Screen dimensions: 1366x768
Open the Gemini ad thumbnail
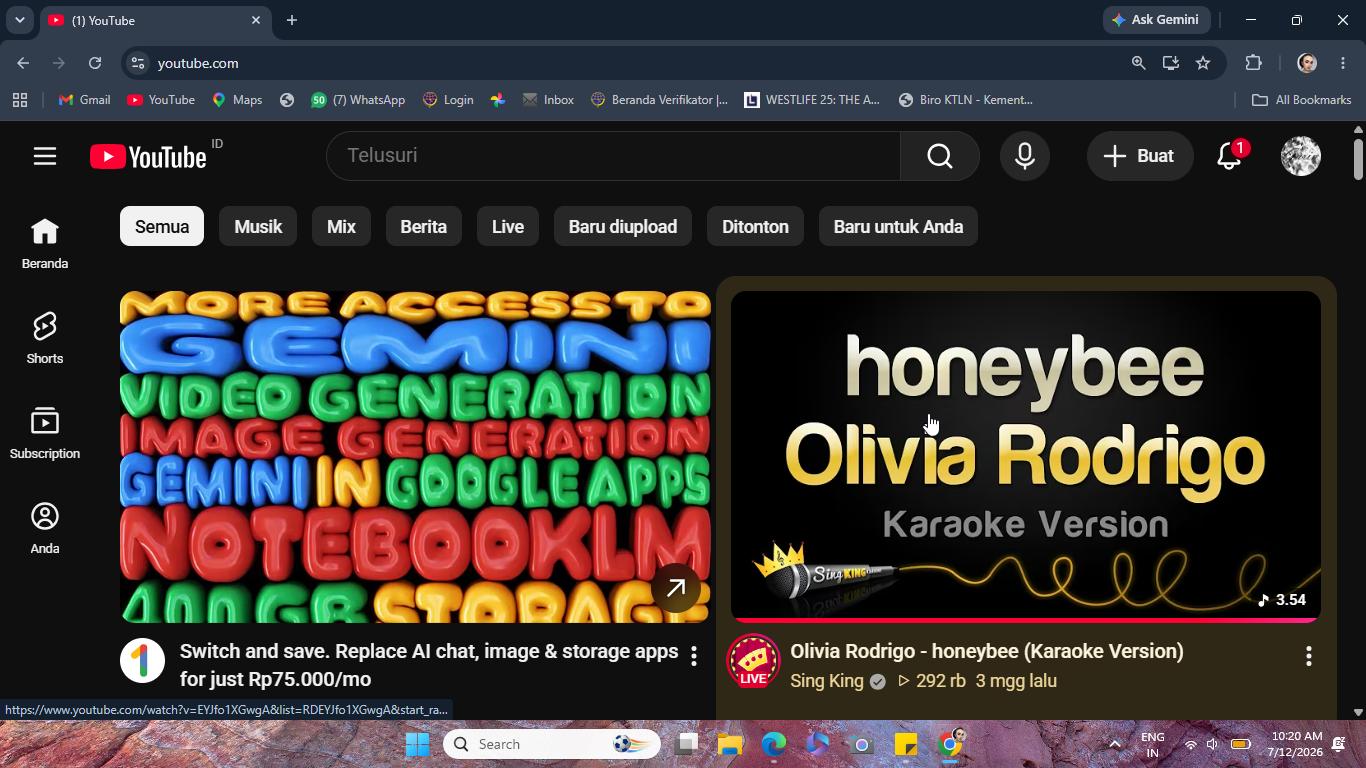(x=415, y=457)
